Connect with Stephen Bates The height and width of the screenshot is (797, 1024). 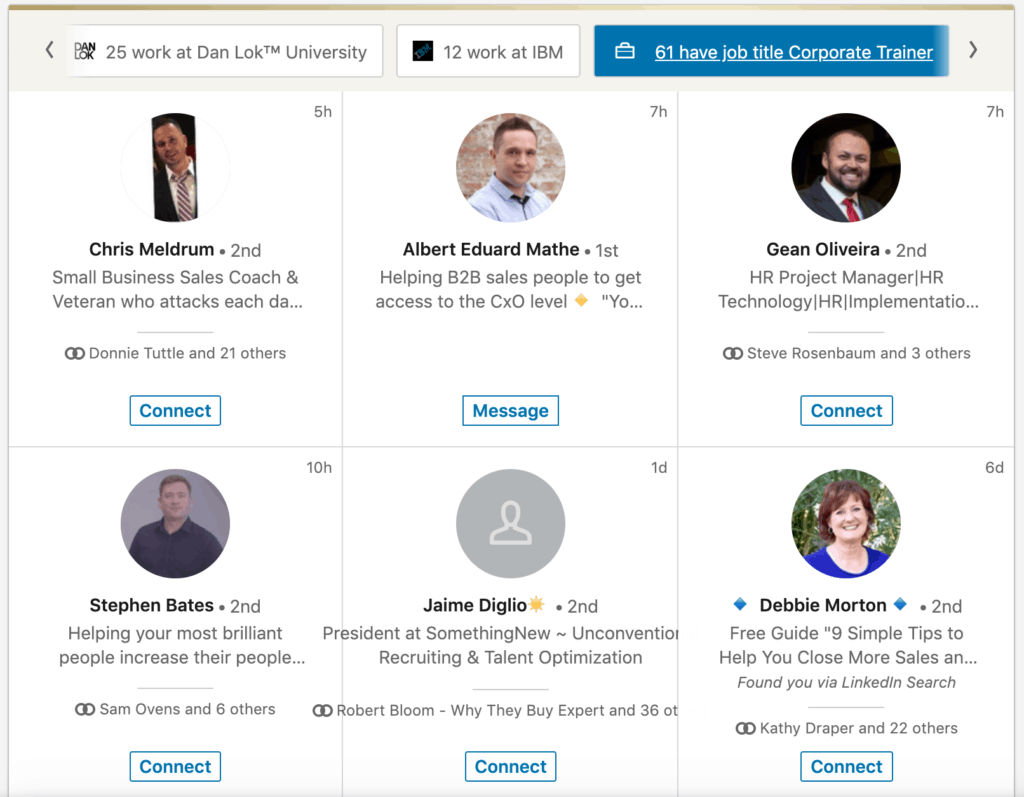(x=175, y=766)
